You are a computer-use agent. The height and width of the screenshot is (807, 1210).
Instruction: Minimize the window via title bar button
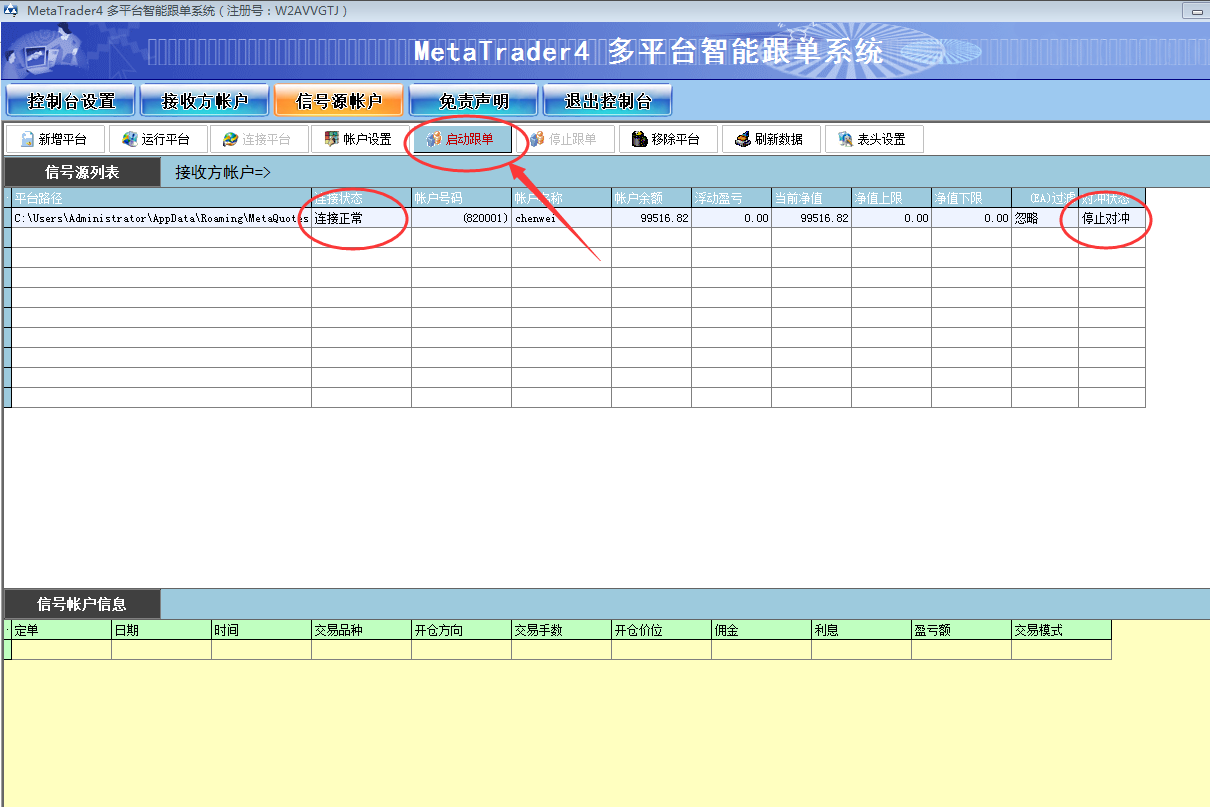pyautogui.click(x=1196, y=11)
